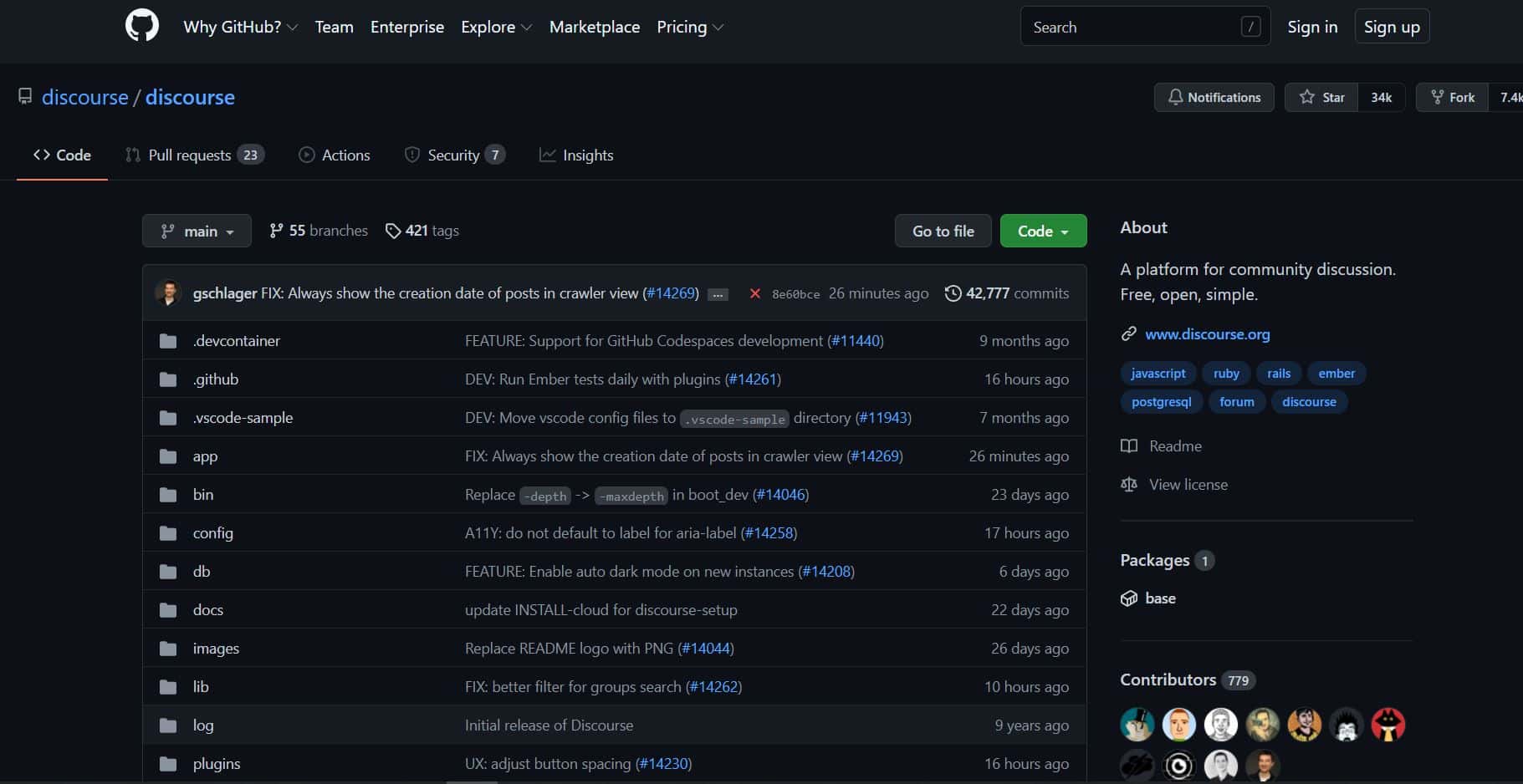The image size is (1523, 784).
Task: Open the Insights tab
Action: point(576,155)
